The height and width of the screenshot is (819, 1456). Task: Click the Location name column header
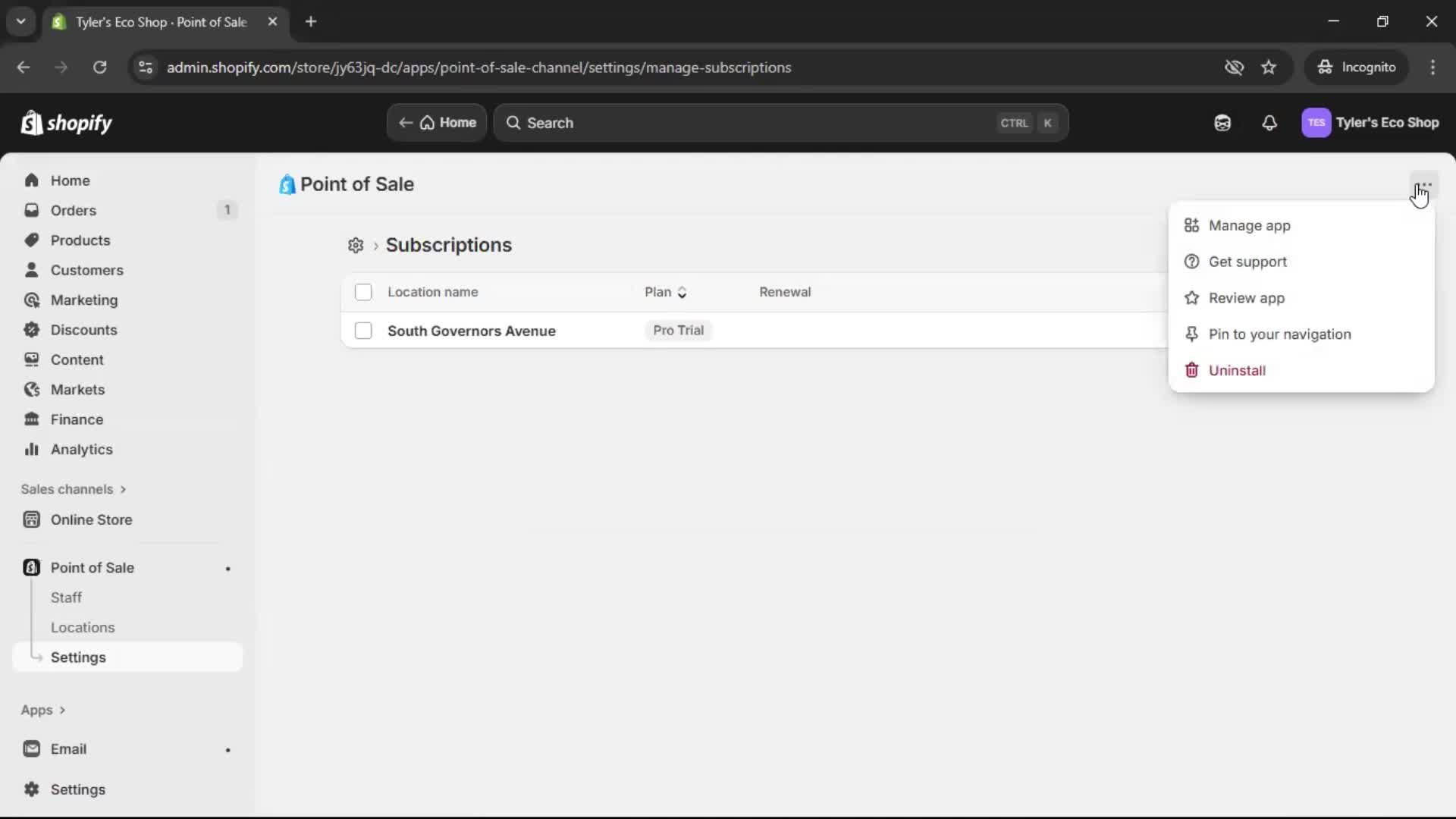[432, 292]
